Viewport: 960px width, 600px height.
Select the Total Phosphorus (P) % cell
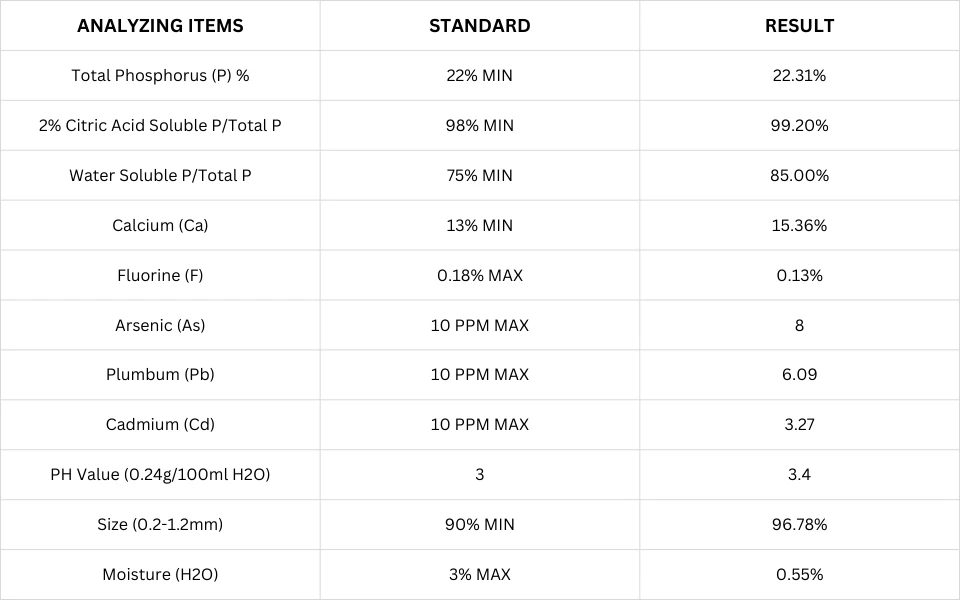pos(160,75)
